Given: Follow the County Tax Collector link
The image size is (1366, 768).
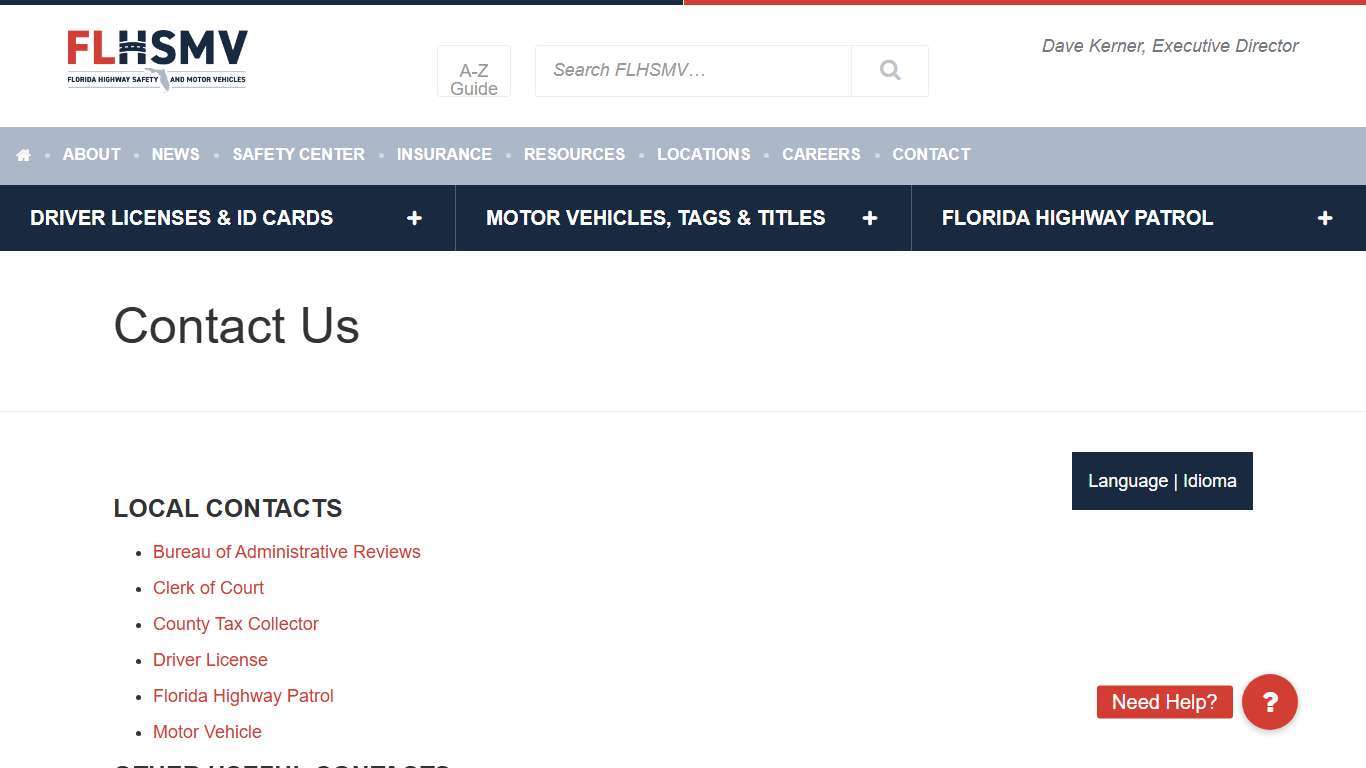Looking at the screenshot, I should pos(235,624).
